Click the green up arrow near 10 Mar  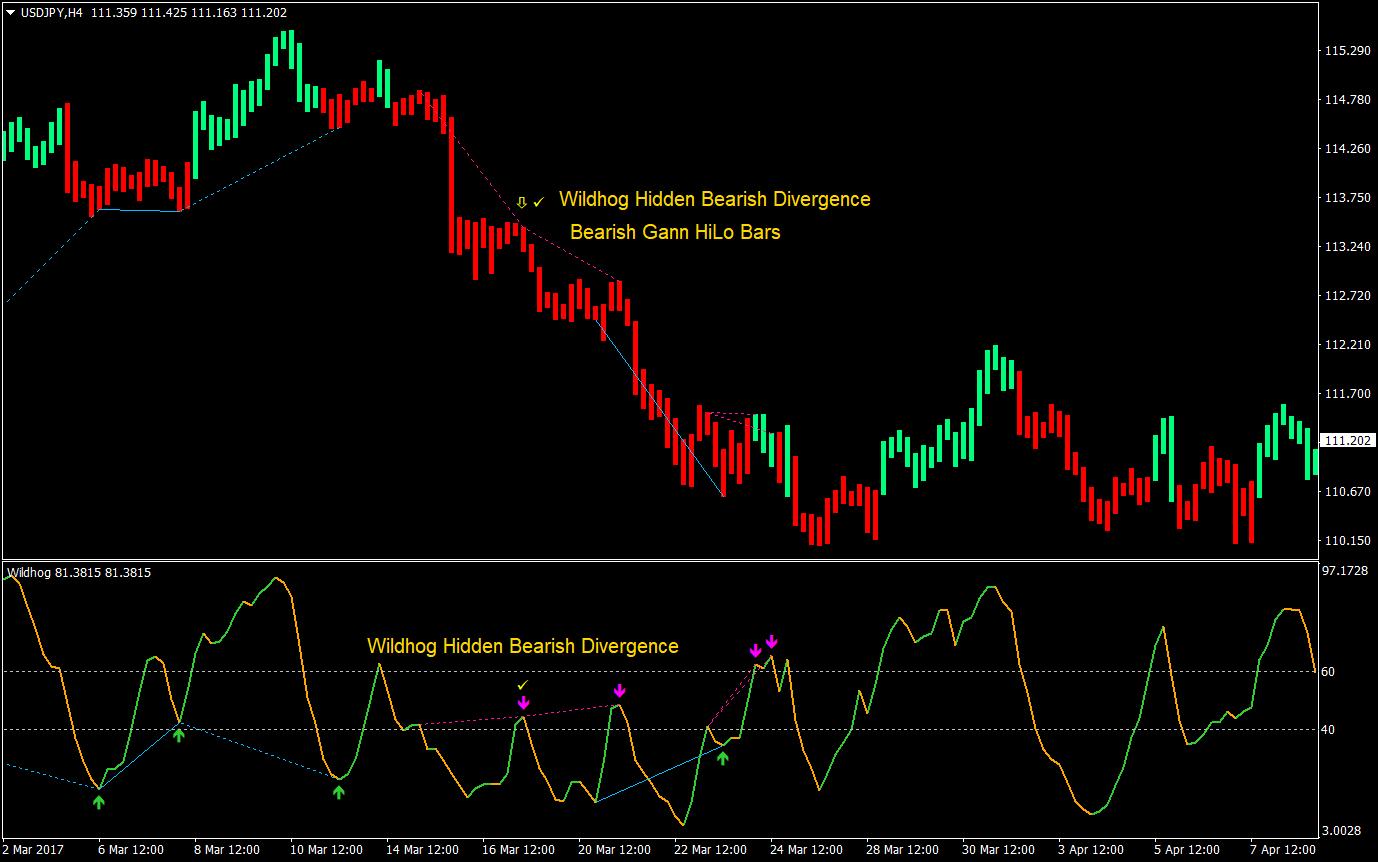[338, 793]
